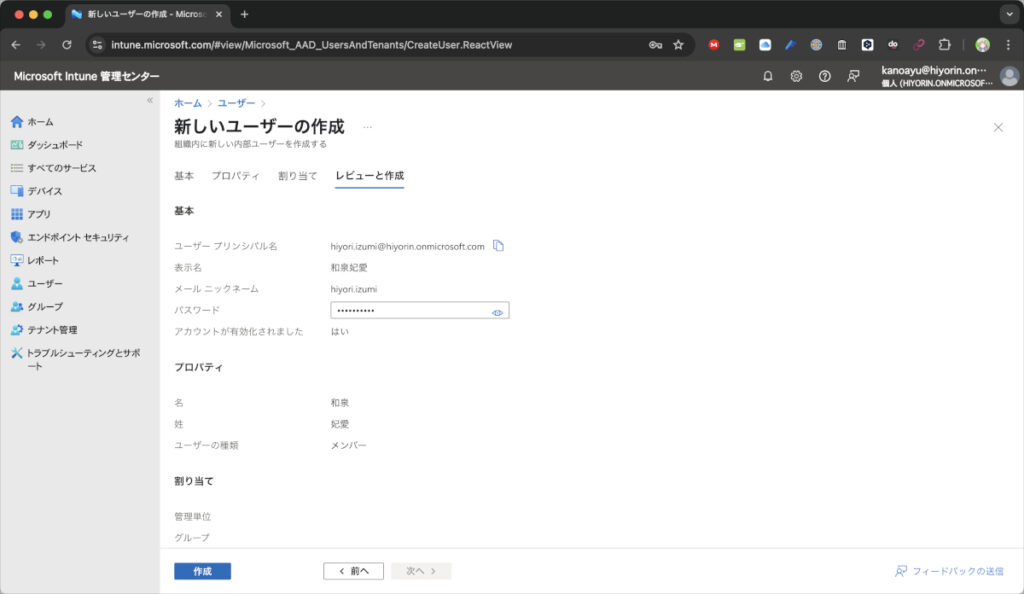
Task: Open すべてのサービス in the sidebar
Action: 54,168
